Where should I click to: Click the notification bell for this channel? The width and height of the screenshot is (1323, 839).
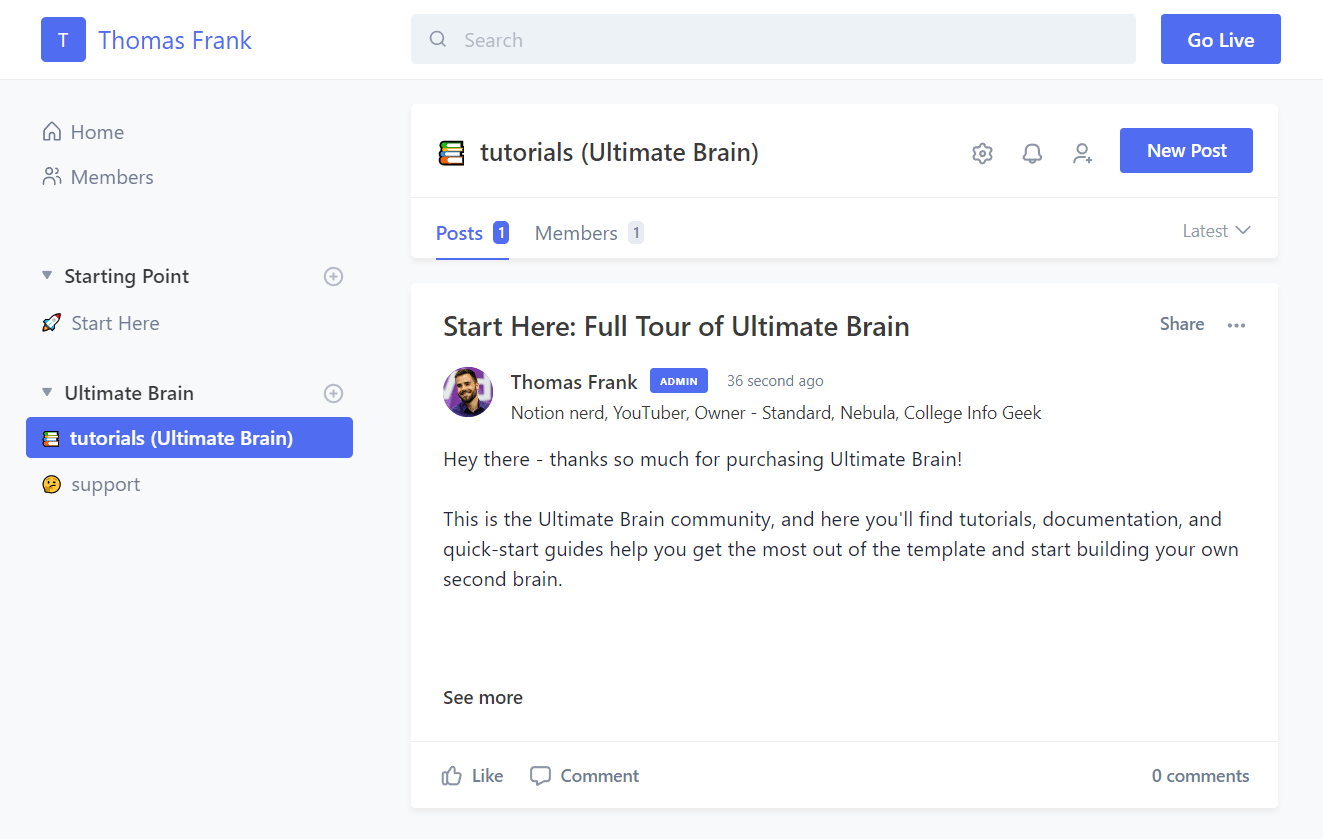[x=1032, y=152]
